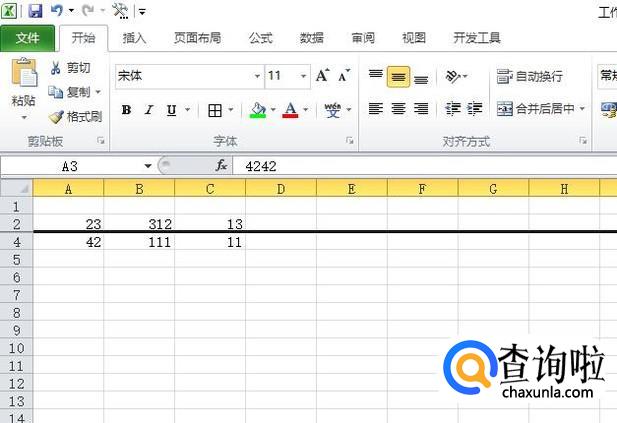The image size is (617, 423).
Task: Expand merge and center dropdown arrow
Action: coord(582,109)
